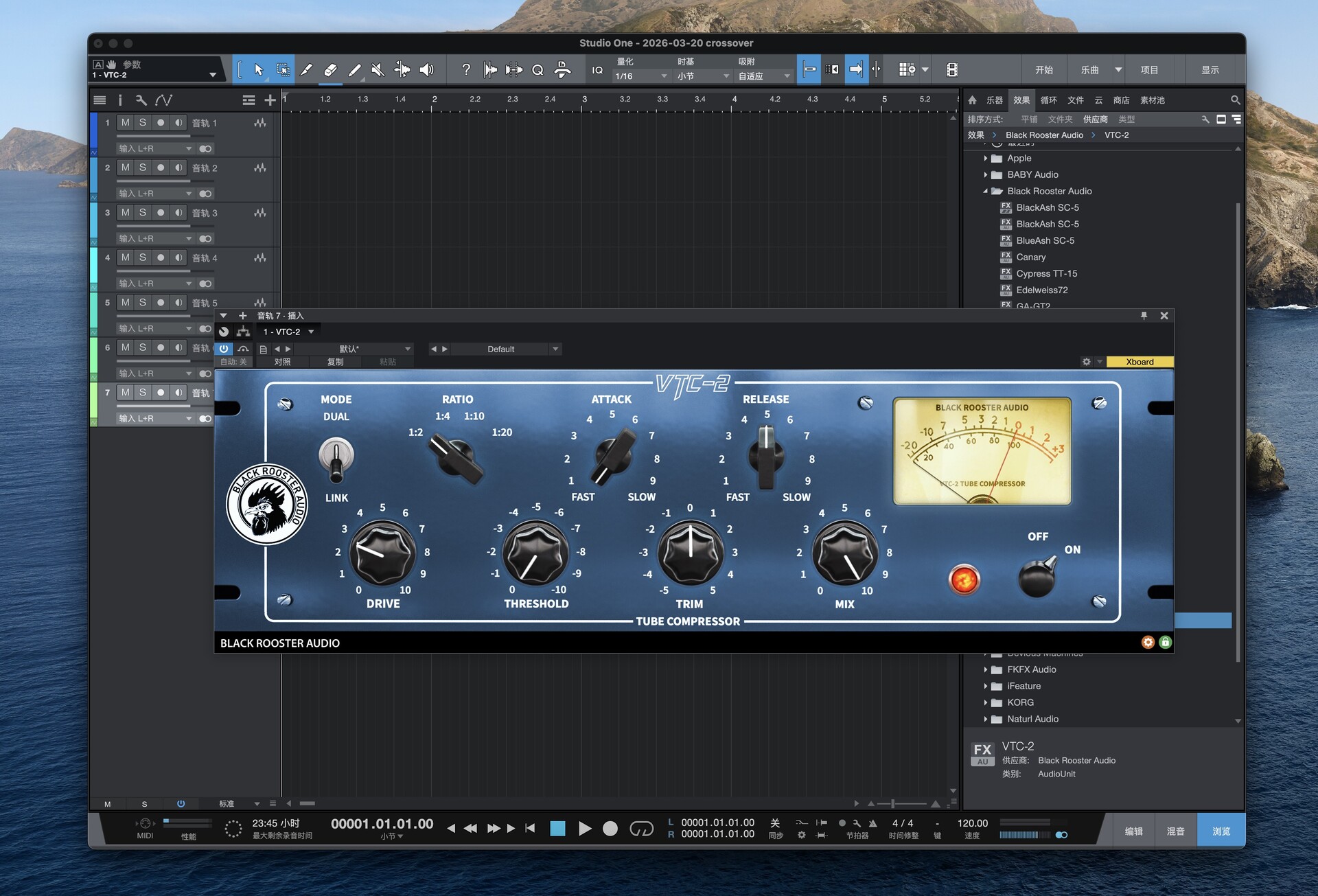Image resolution: width=1318 pixels, height=896 pixels.
Task: Select the Listen speaker tool
Action: pos(426,69)
